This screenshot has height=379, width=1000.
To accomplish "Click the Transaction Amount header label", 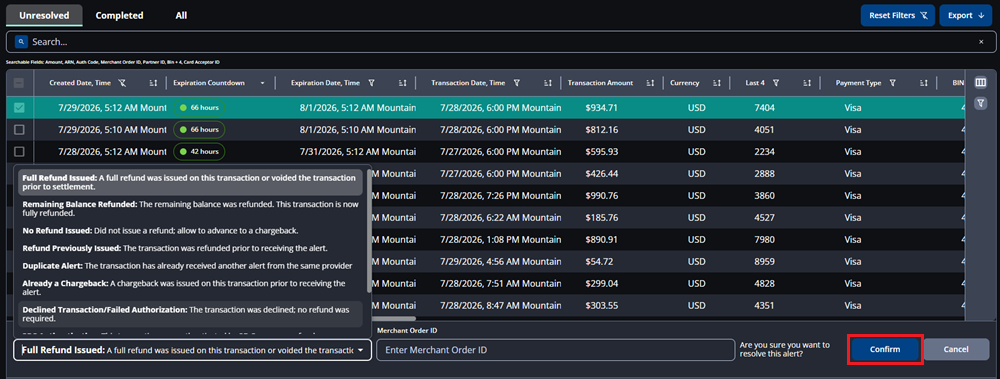I will (x=600, y=83).
